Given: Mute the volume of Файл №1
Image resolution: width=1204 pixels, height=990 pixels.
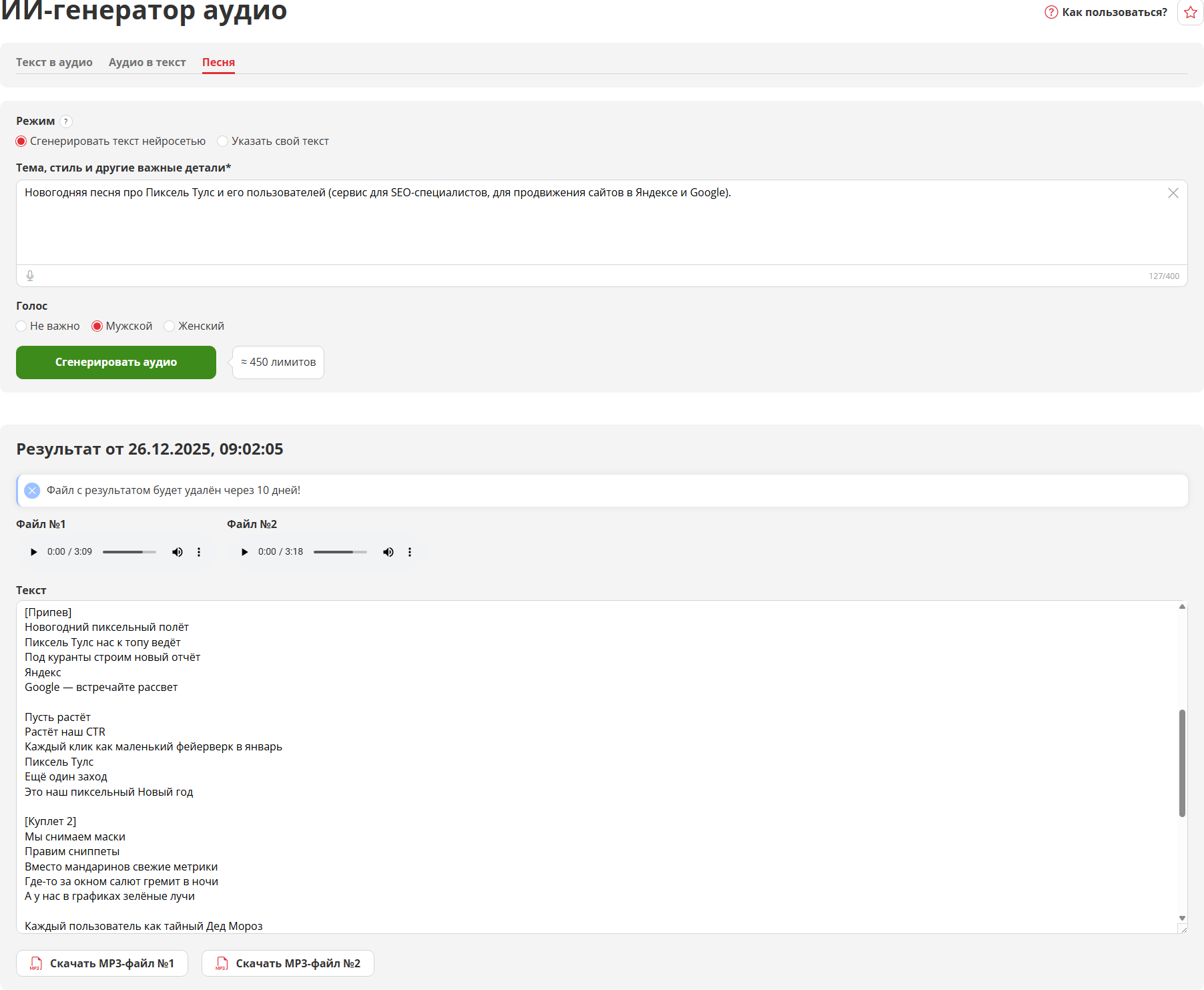Looking at the screenshot, I should tap(178, 552).
